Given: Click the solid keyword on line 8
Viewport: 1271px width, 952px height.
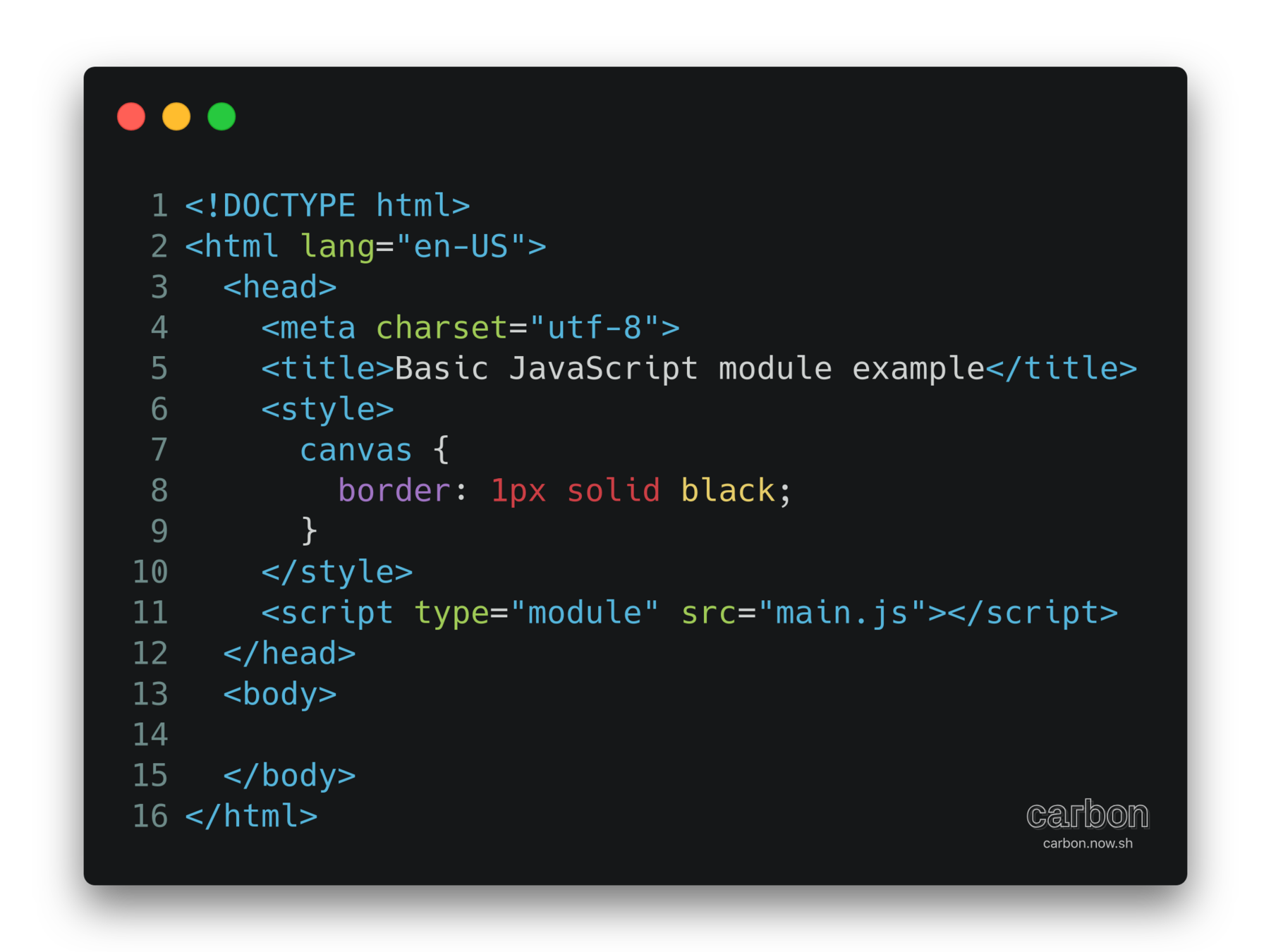Looking at the screenshot, I should pyautogui.click(x=614, y=491).
